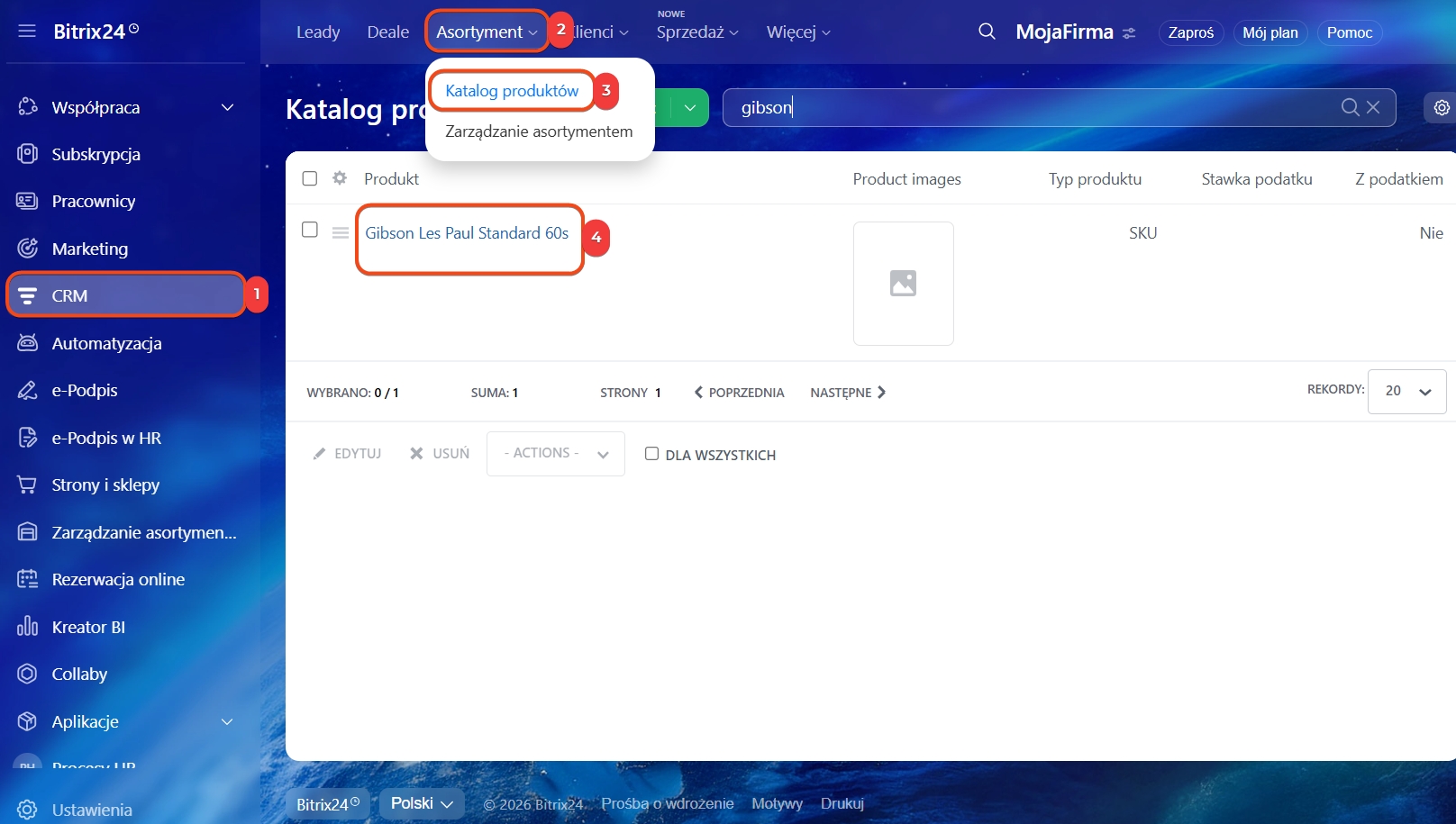
Task: Click the Bitrix24 footer button
Action: pyautogui.click(x=328, y=804)
